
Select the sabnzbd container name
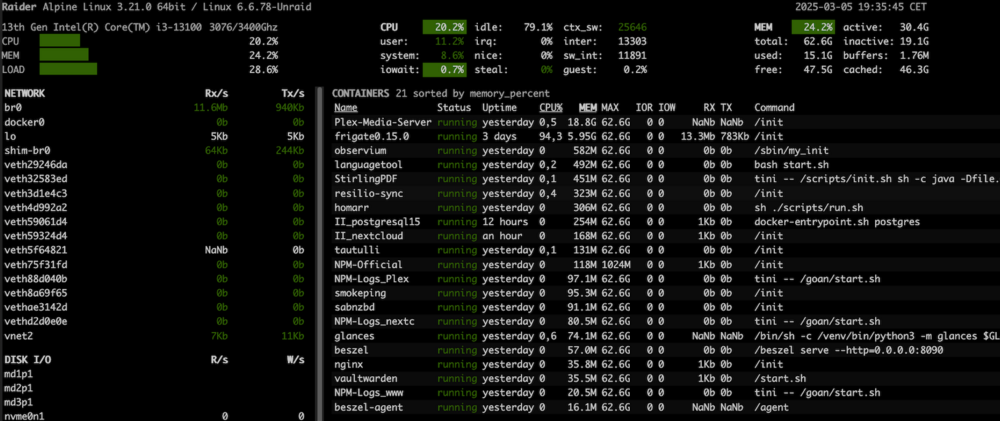[x=354, y=307]
